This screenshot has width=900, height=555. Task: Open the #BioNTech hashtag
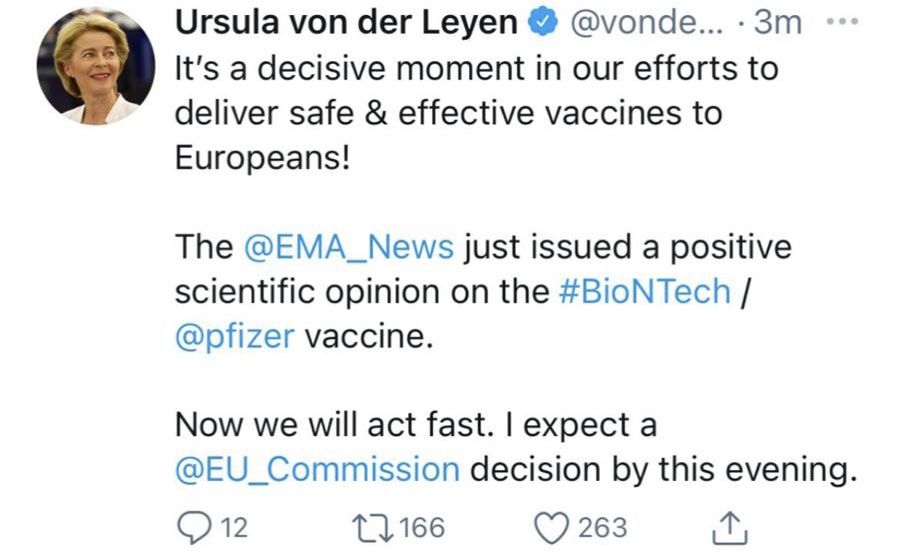643,291
